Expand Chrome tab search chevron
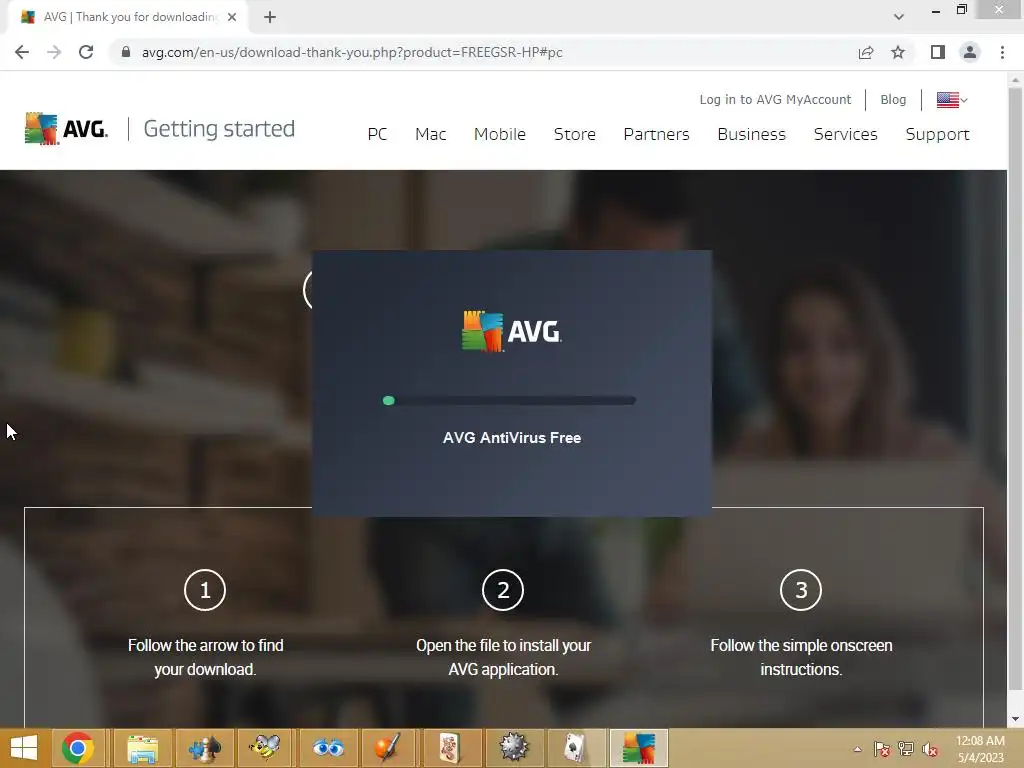 pyautogui.click(x=899, y=17)
